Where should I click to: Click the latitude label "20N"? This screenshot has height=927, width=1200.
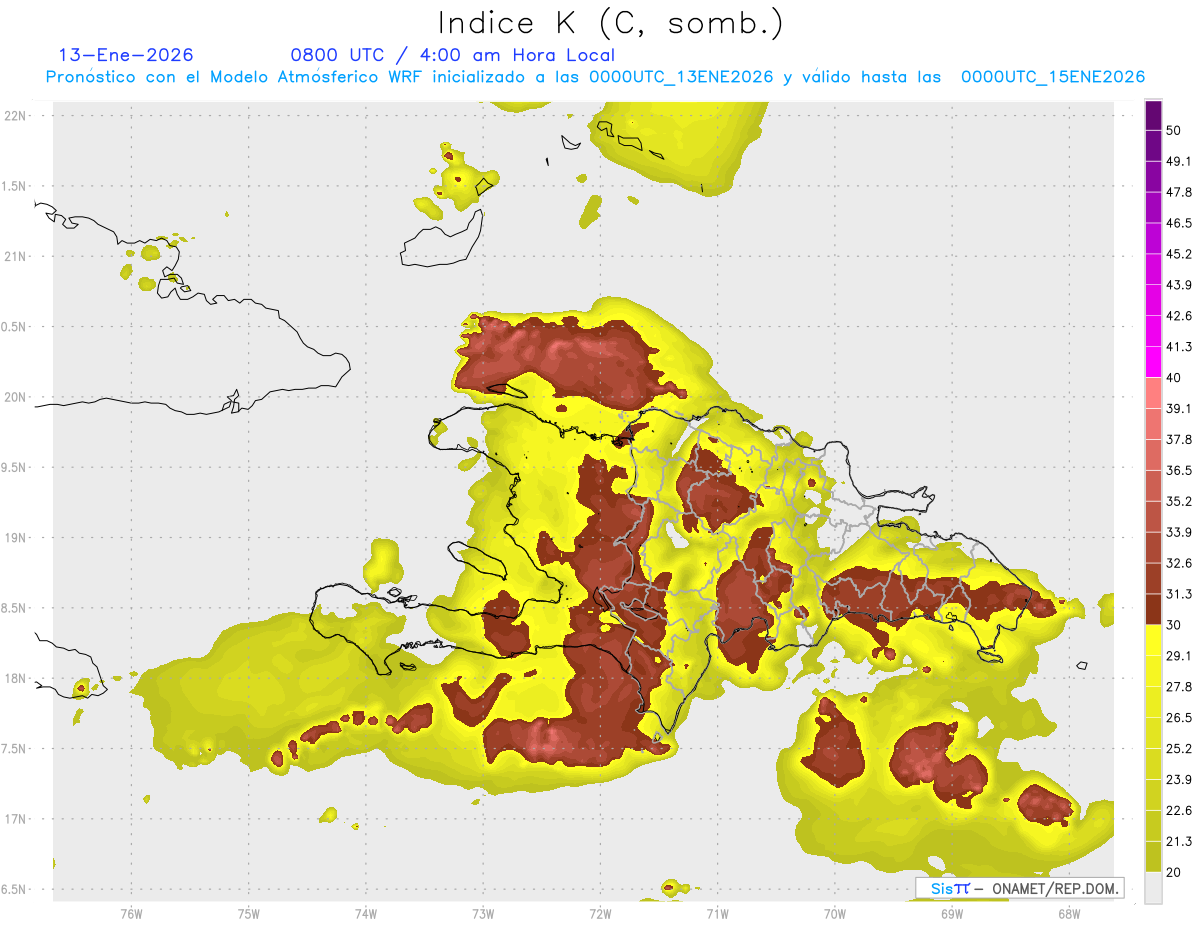point(15,397)
